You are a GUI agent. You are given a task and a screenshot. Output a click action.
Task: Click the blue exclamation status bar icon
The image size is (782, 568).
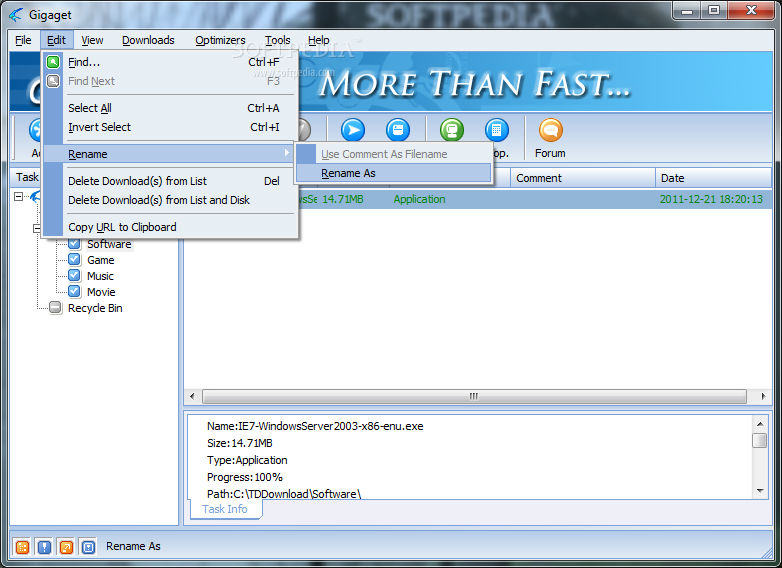tap(44, 547)
